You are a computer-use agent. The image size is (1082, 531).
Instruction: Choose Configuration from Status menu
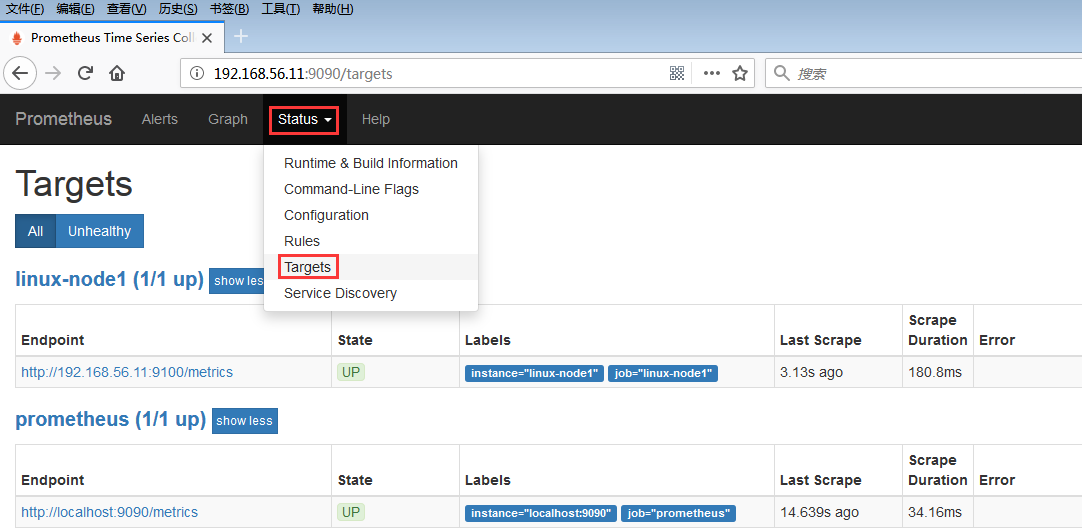[x=371, y=215]
